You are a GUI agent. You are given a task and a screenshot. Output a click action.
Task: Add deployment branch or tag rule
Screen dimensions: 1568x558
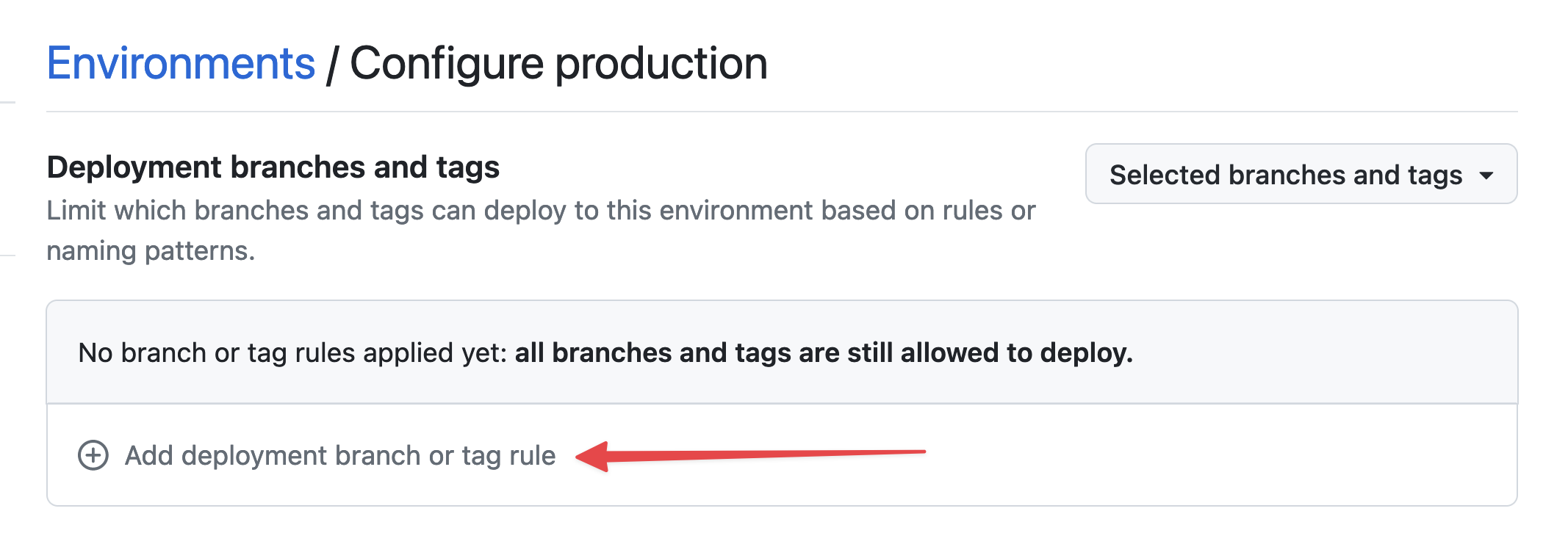coord(339,455)
